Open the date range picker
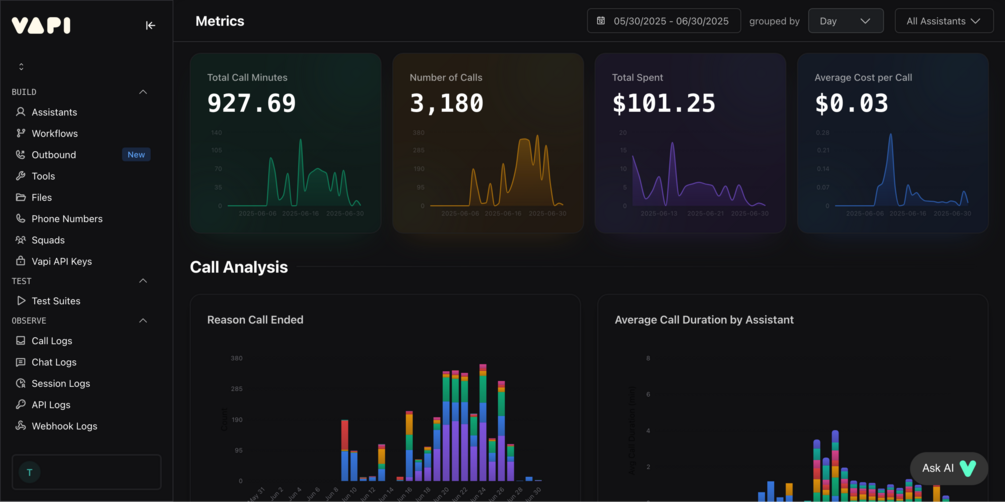This screenshot has width=1005, height=502. [x=664, y=21]
